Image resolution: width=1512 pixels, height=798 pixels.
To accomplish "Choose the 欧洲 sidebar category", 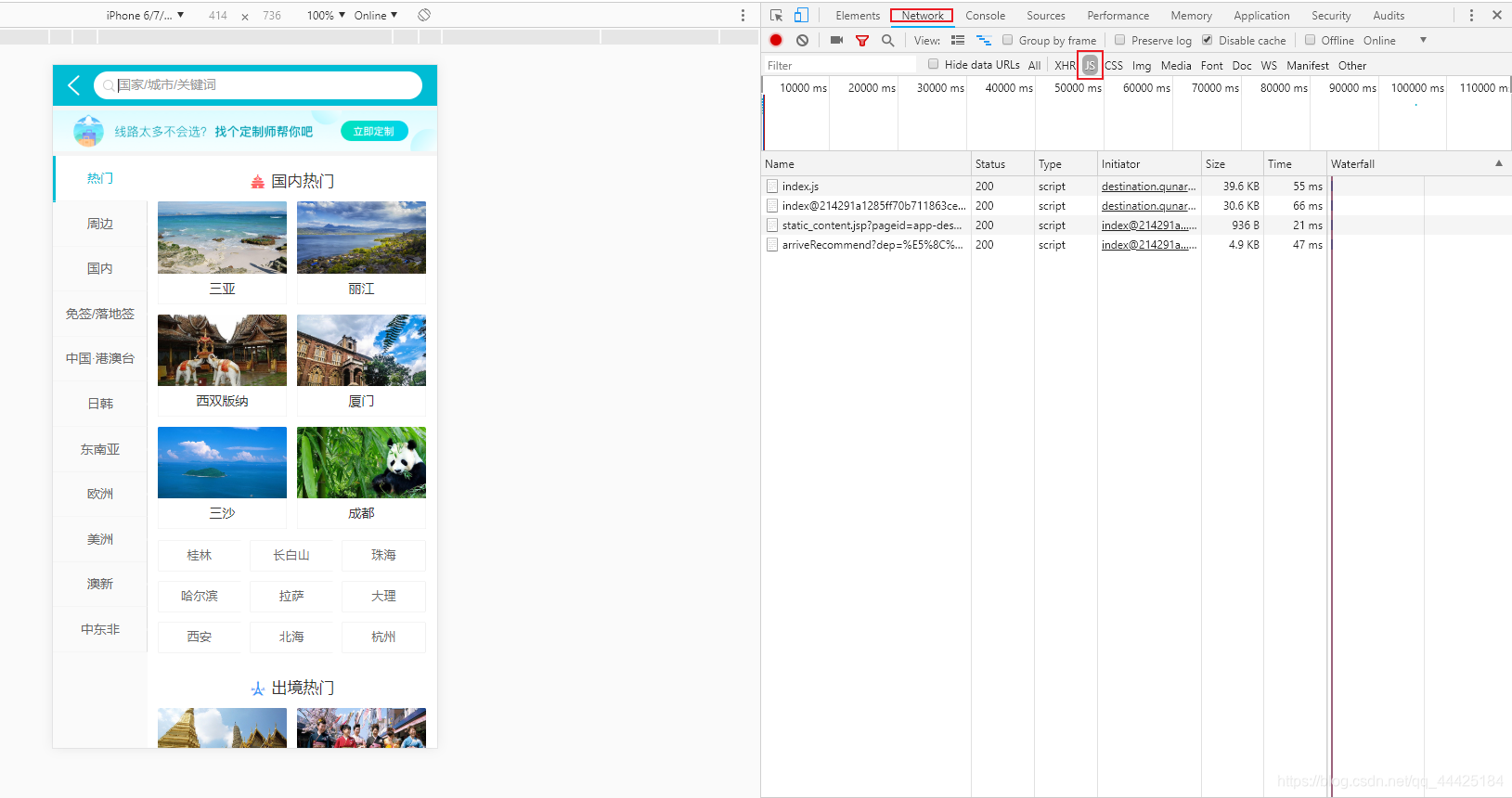I will click(100, 494).
